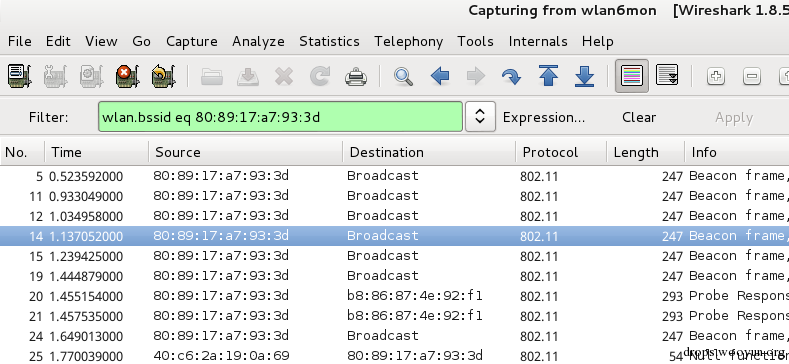Viewport: 789px width, 364px height.
Task: Click destination b8:86:87:4e:92:f1 in packet 20
Action: coord(415,296)
